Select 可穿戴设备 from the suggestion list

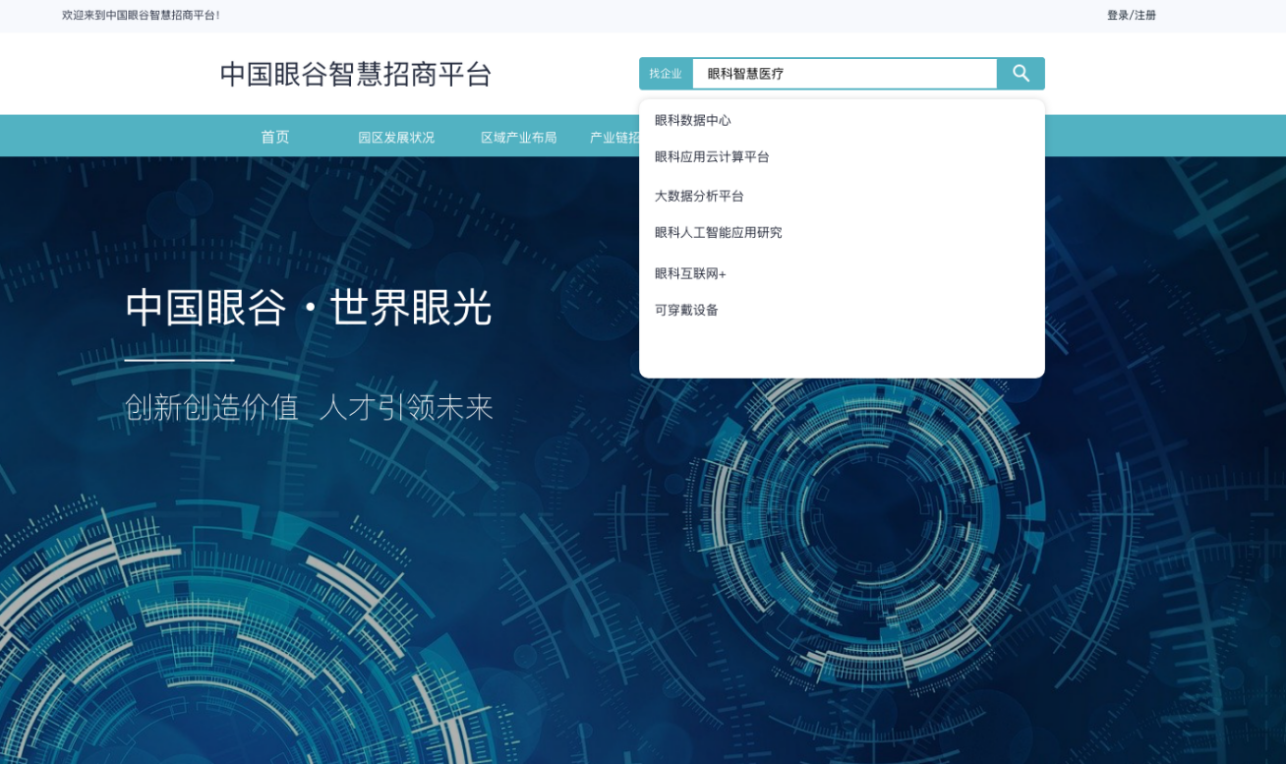tap(686, 310)
